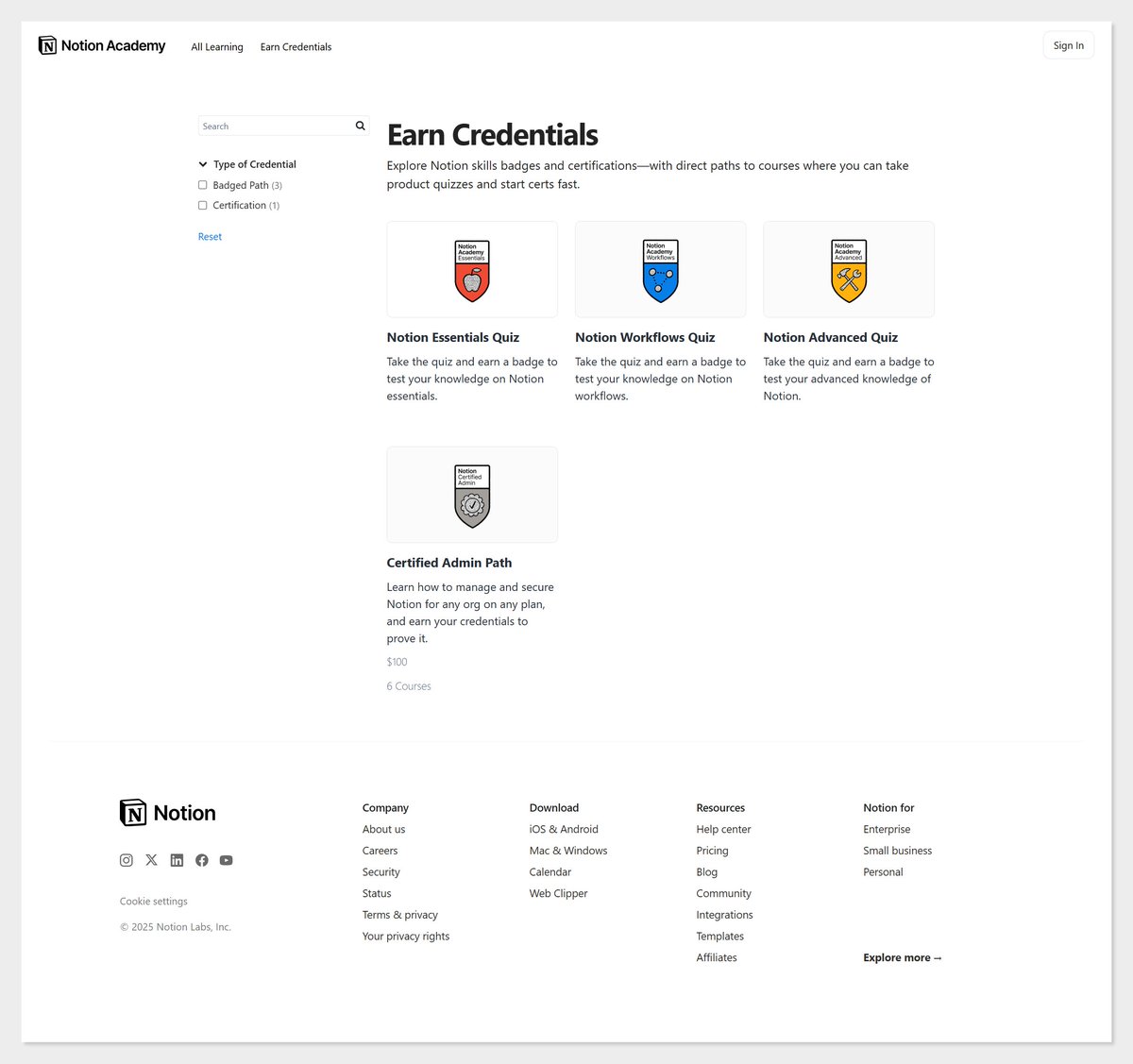Click the search magnifier icon
Screen dimensions: 1133x1064
(360, 126)
